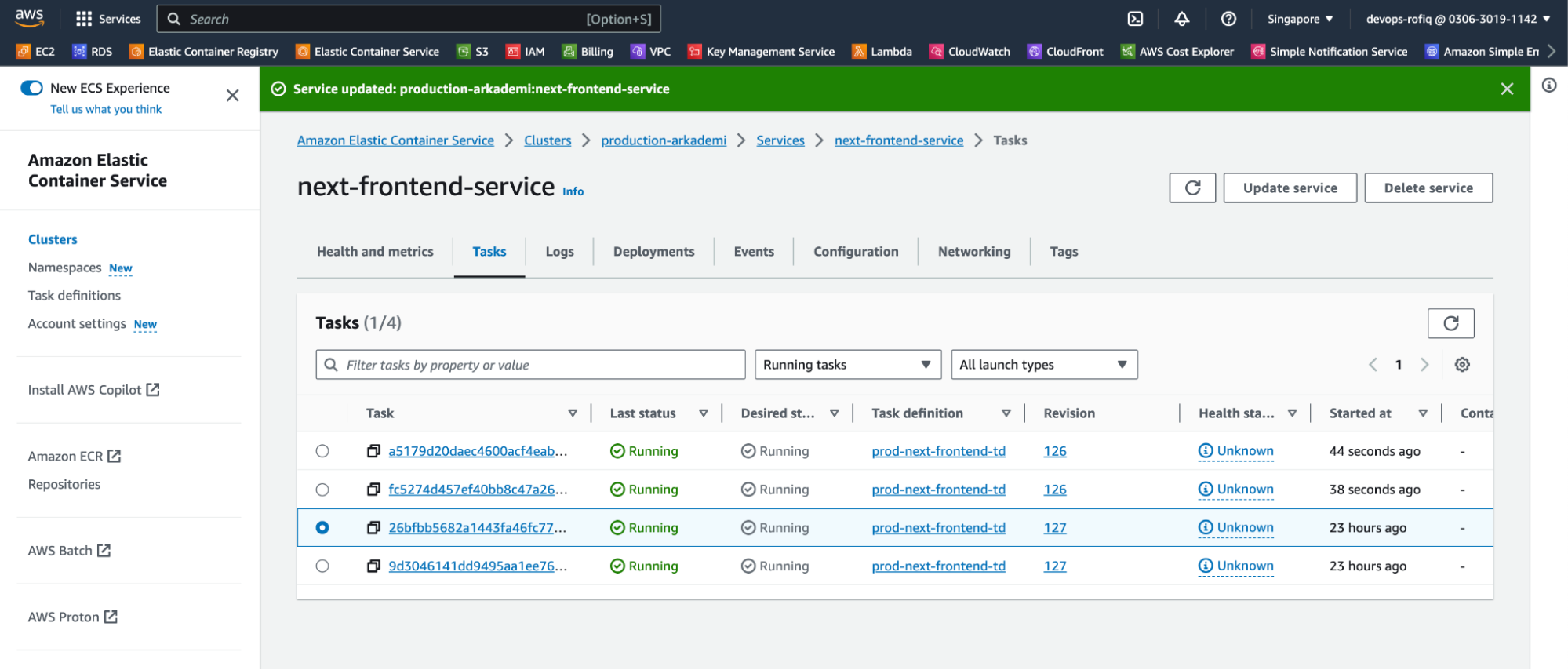
Task: Click the Update service button
Action: (1290, 188)
